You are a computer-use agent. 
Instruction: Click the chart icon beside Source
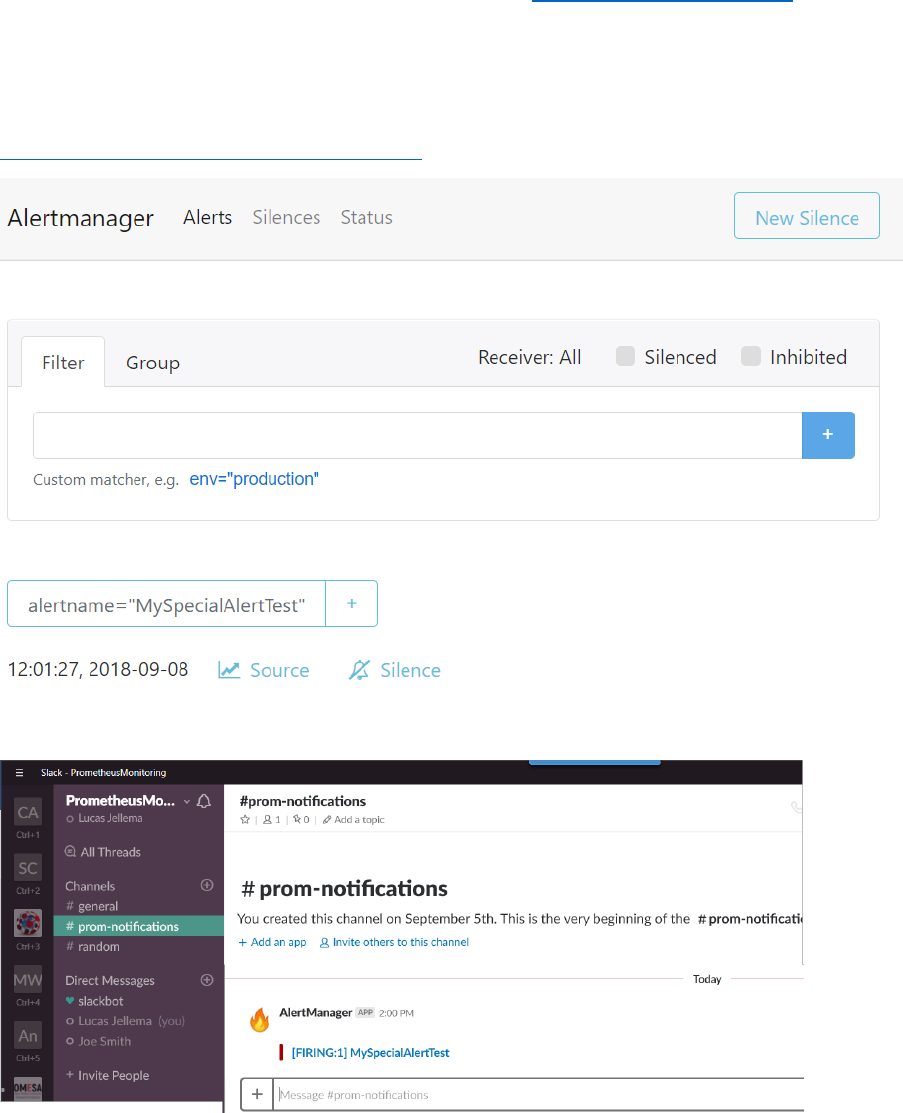pos(229,670)
